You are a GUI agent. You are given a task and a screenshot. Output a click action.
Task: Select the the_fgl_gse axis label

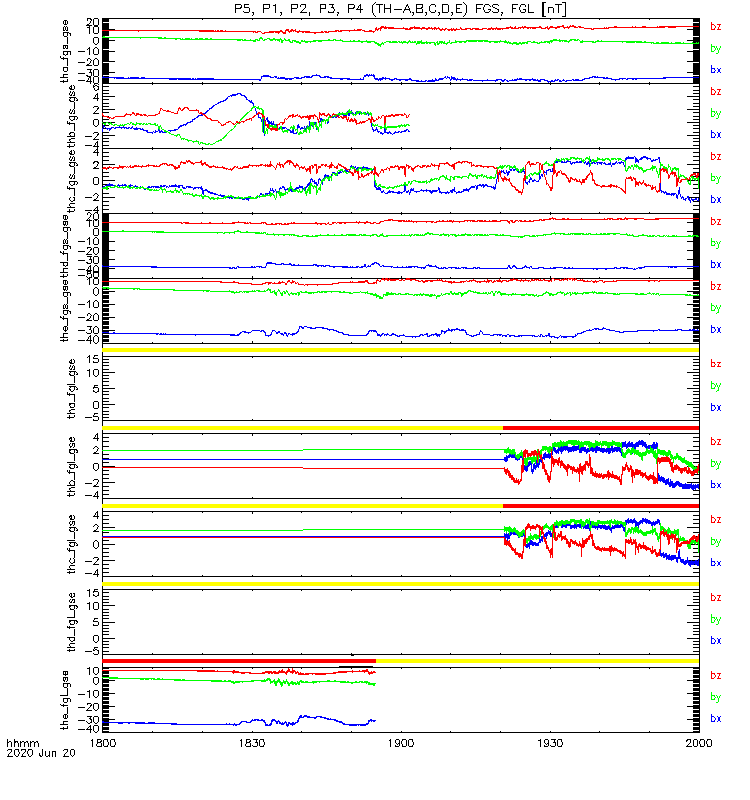(64, 700)
